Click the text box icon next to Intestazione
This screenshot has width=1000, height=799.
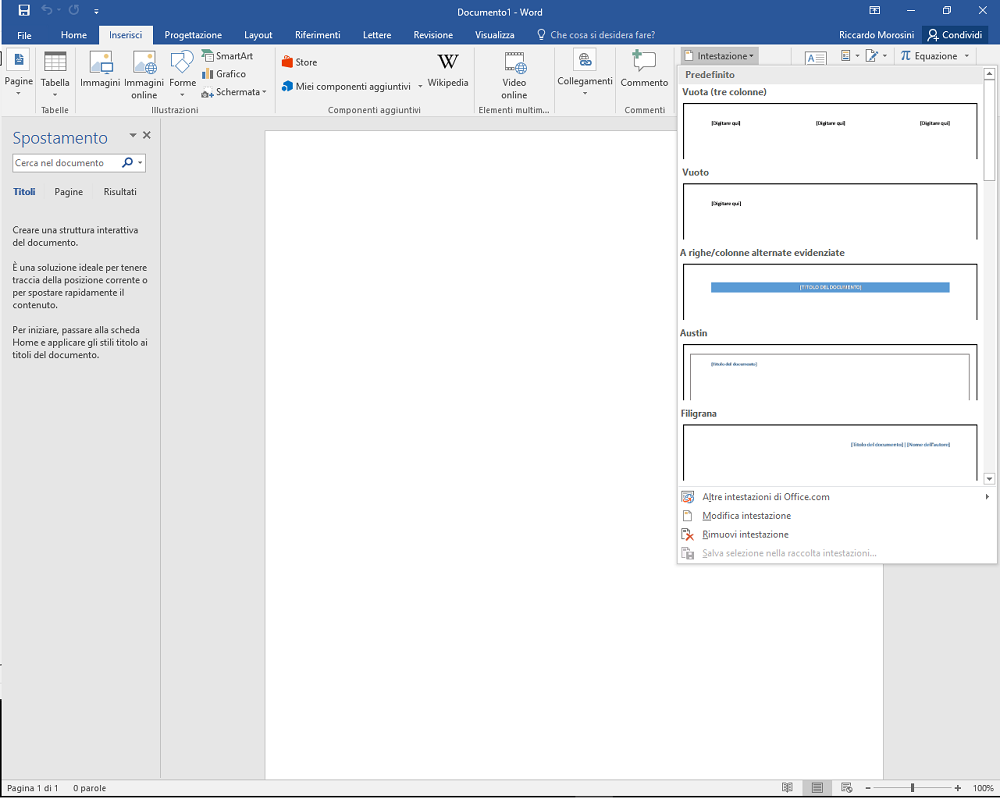click(x=816, y=59)
